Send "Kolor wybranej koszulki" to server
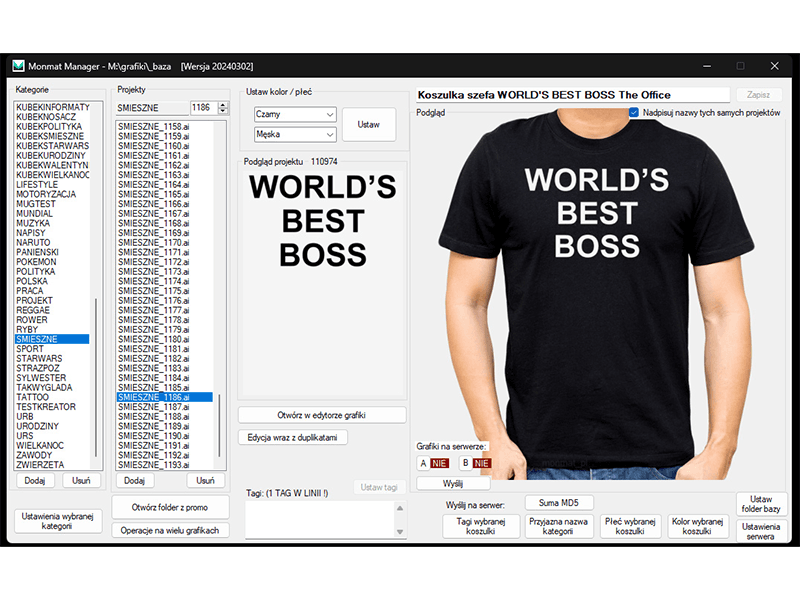Image resolution: width=800 pixels, height=600 pixels. point(697,526)
